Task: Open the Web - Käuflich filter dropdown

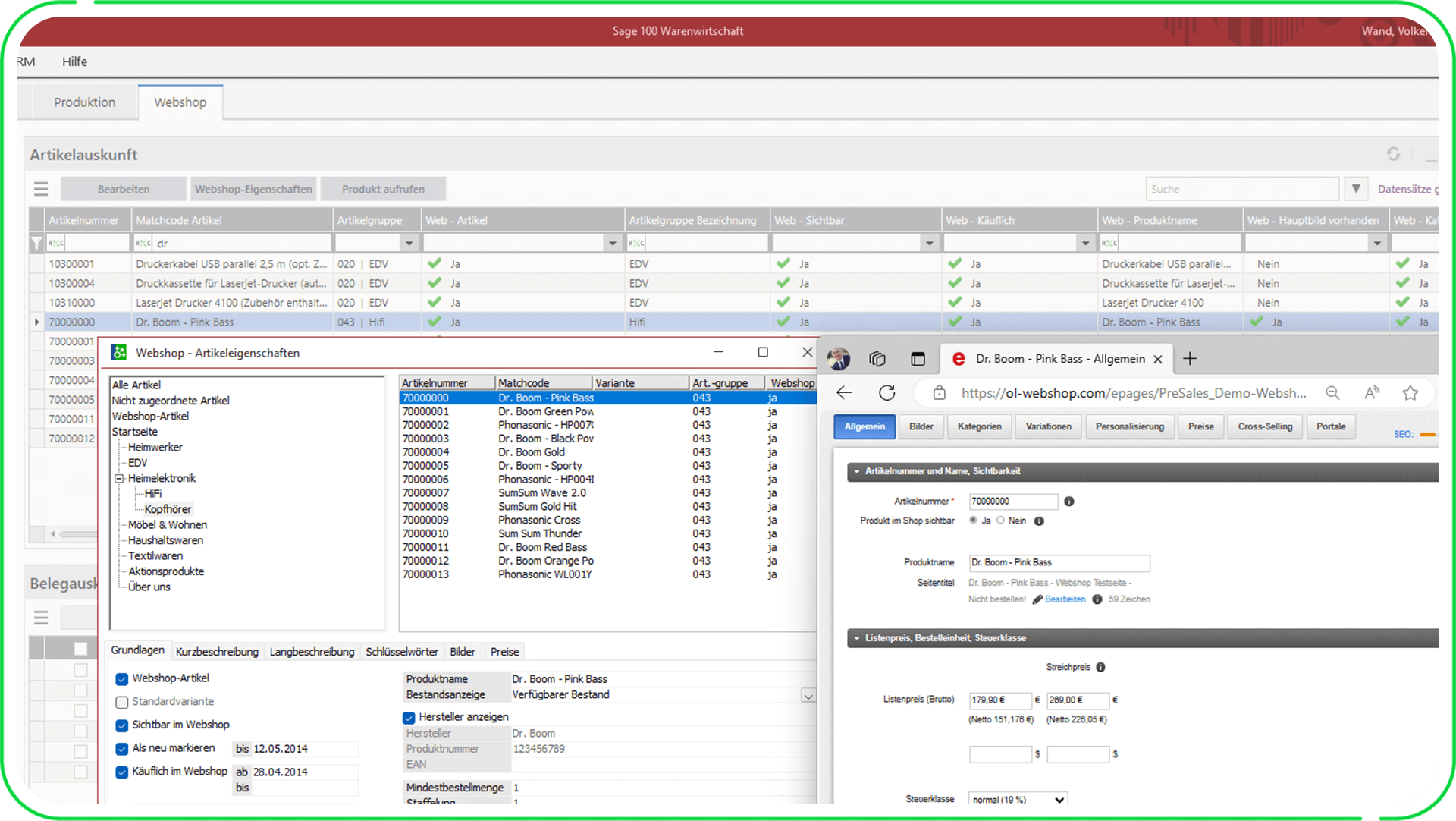Action: [1085, 243]
